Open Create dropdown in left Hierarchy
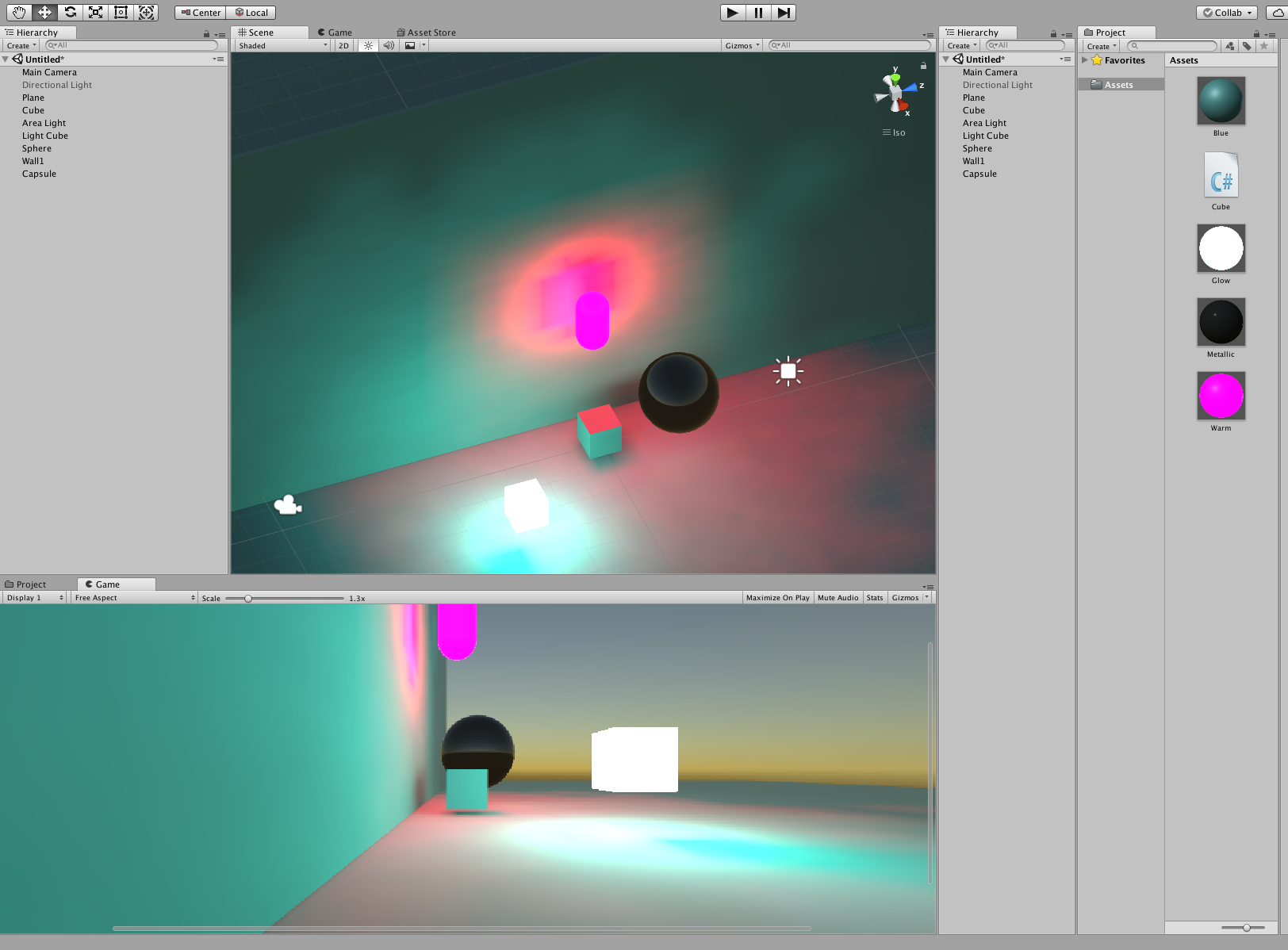 pos(21,46)
